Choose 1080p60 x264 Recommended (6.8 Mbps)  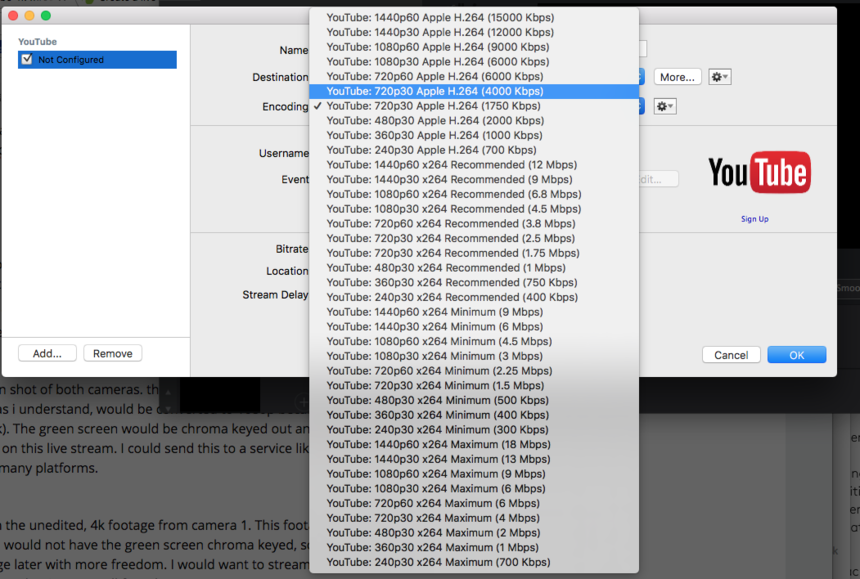pos(474,194)
